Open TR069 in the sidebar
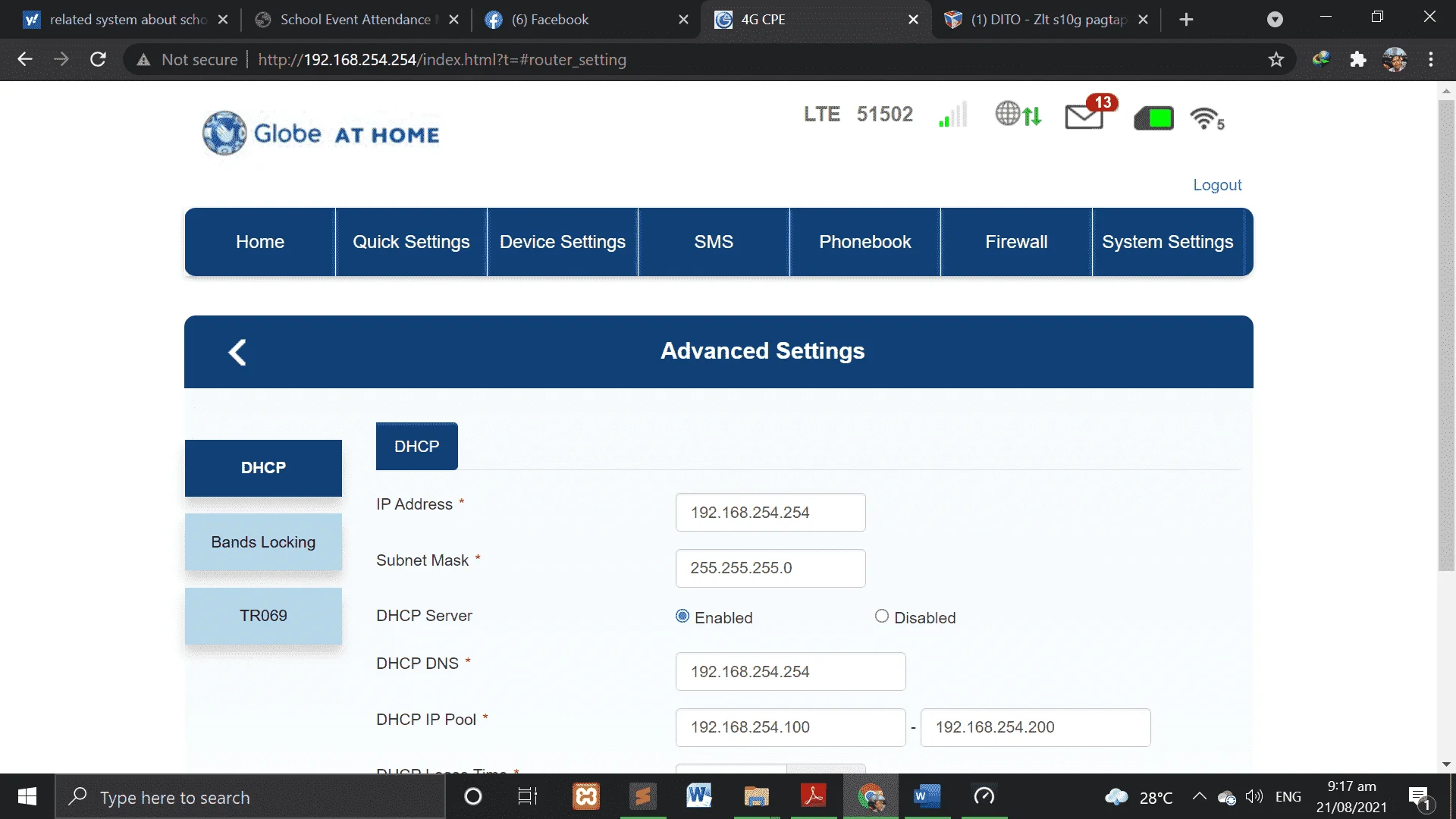Screen dimensions: 1456x819 [263, 616]
